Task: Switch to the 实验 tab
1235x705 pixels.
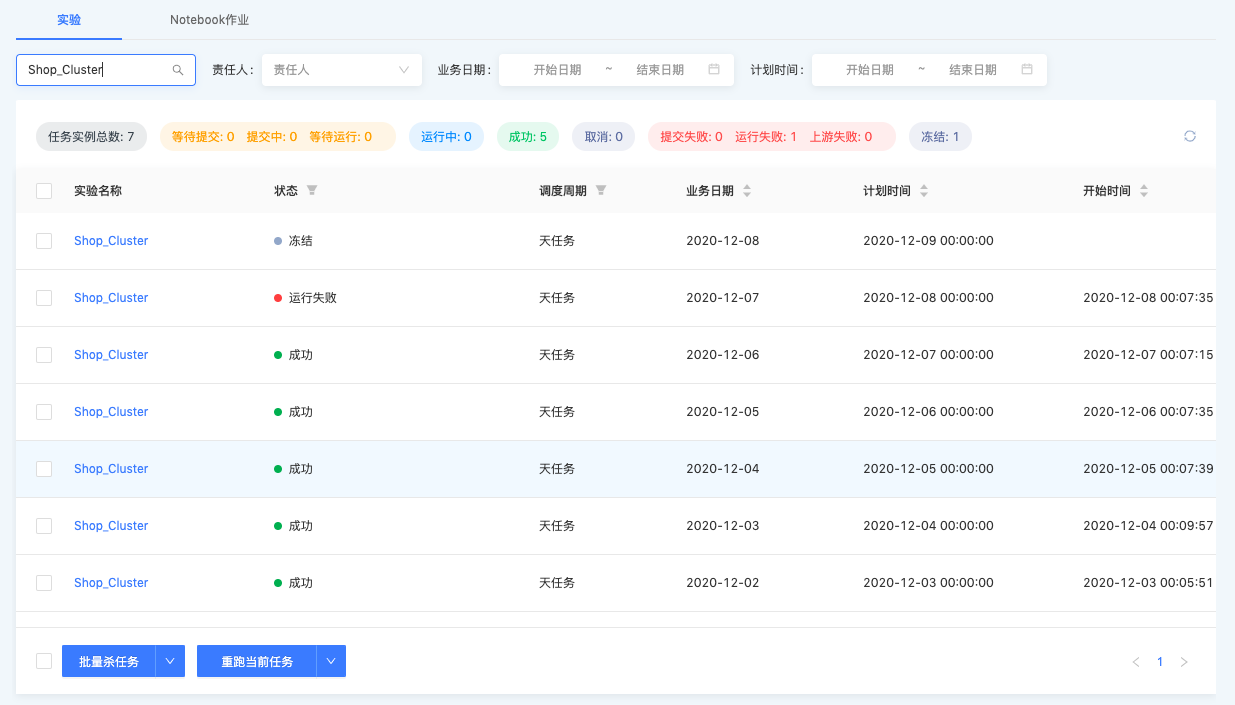Action: (69, 20)
